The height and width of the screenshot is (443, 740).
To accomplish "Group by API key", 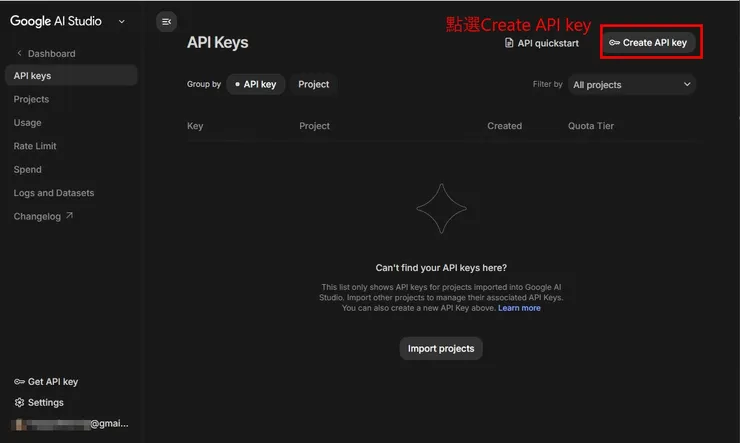I will [x=255, y=84].
